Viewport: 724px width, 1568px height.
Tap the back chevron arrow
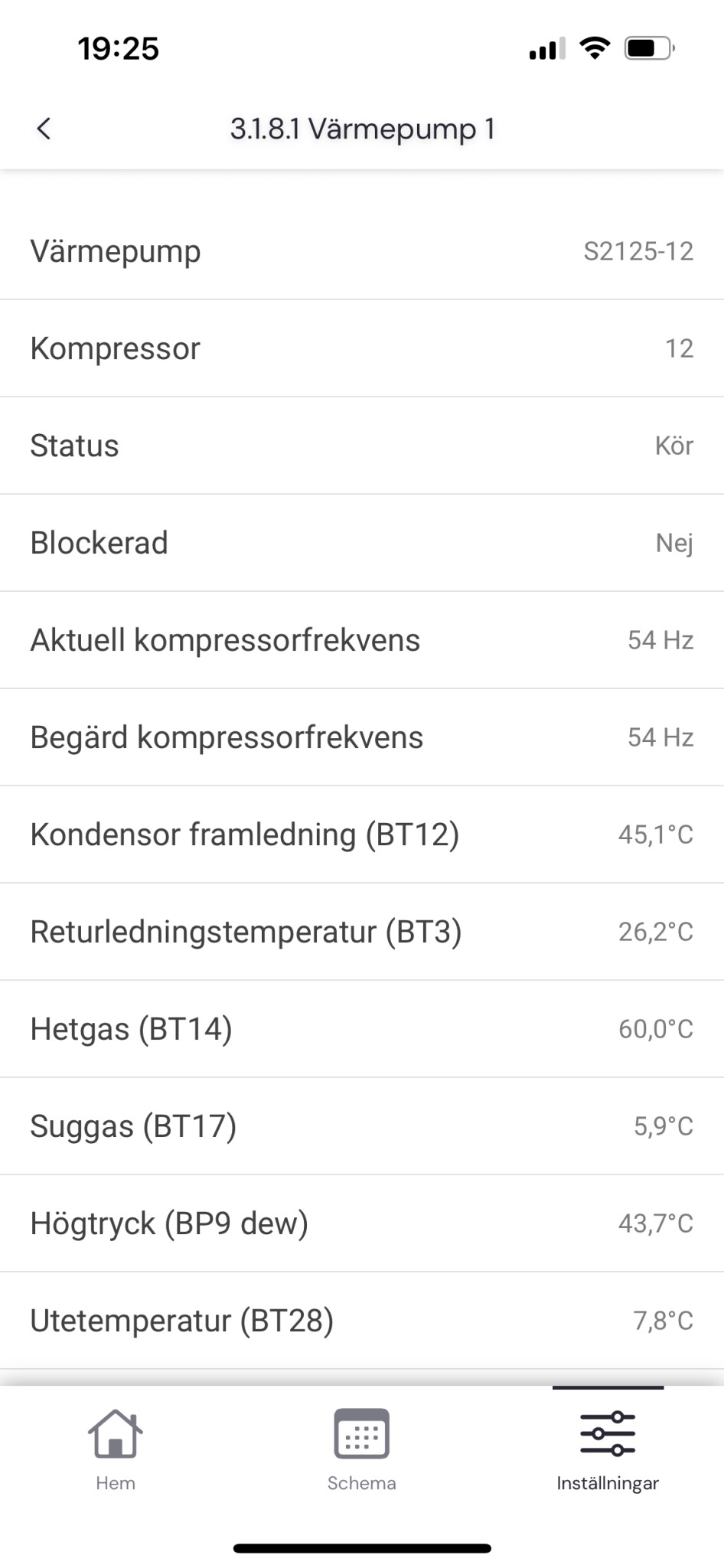coord(44,129)
